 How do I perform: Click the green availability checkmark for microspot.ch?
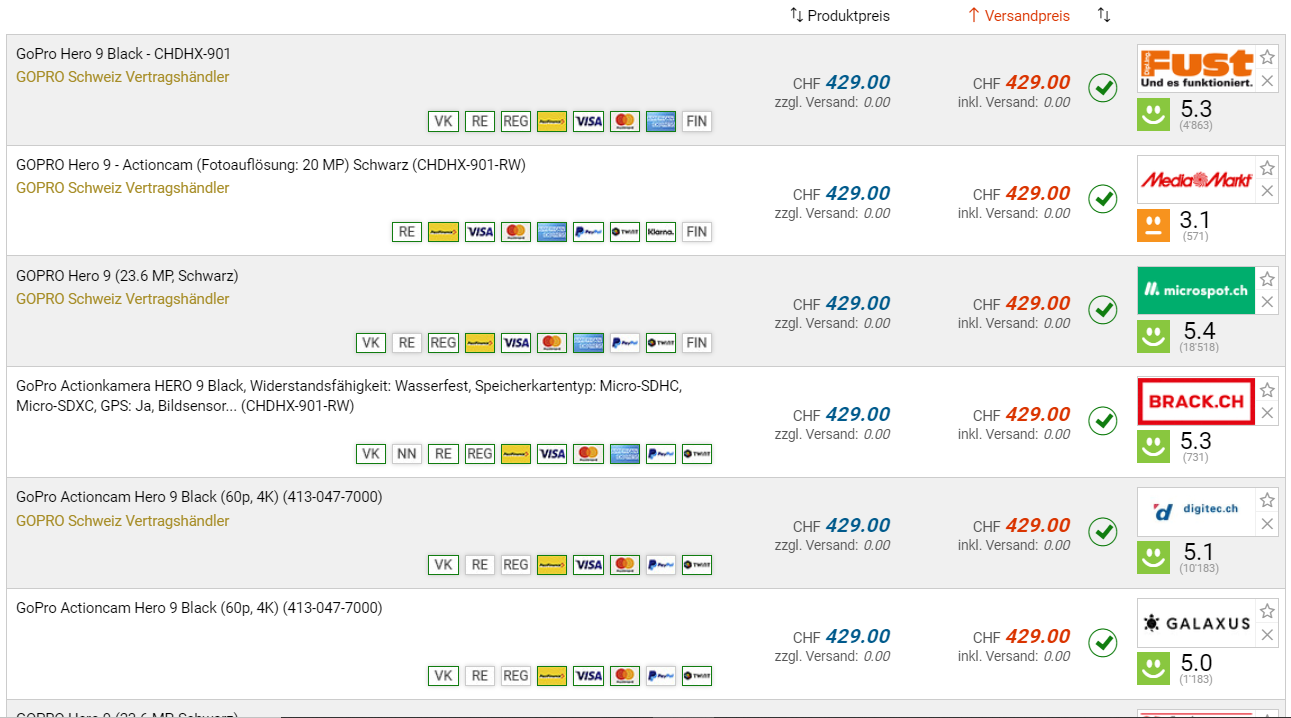tap(1102, 310)
